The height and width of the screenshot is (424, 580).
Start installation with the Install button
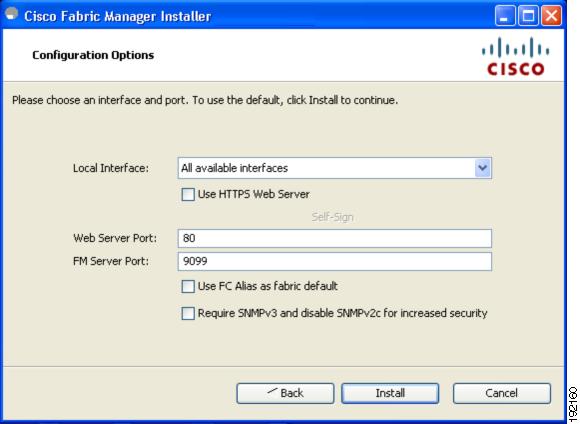tap(390, 393)
